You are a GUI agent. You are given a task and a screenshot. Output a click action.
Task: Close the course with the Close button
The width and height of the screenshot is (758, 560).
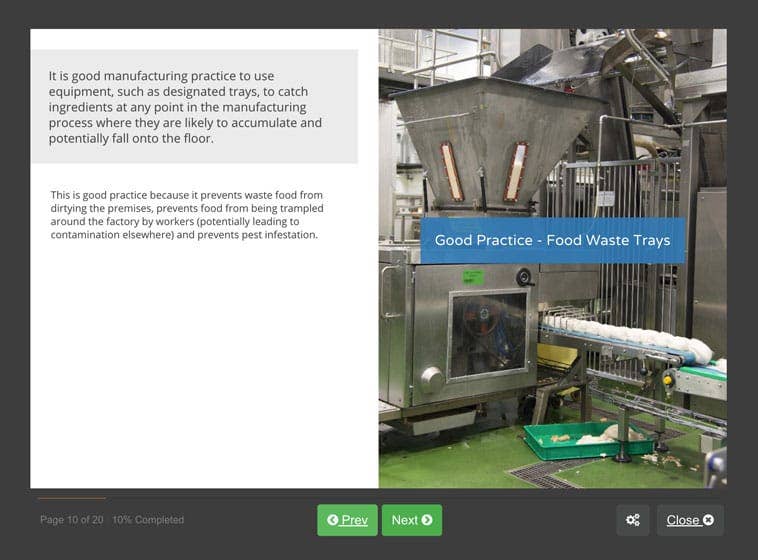[689, 520]
